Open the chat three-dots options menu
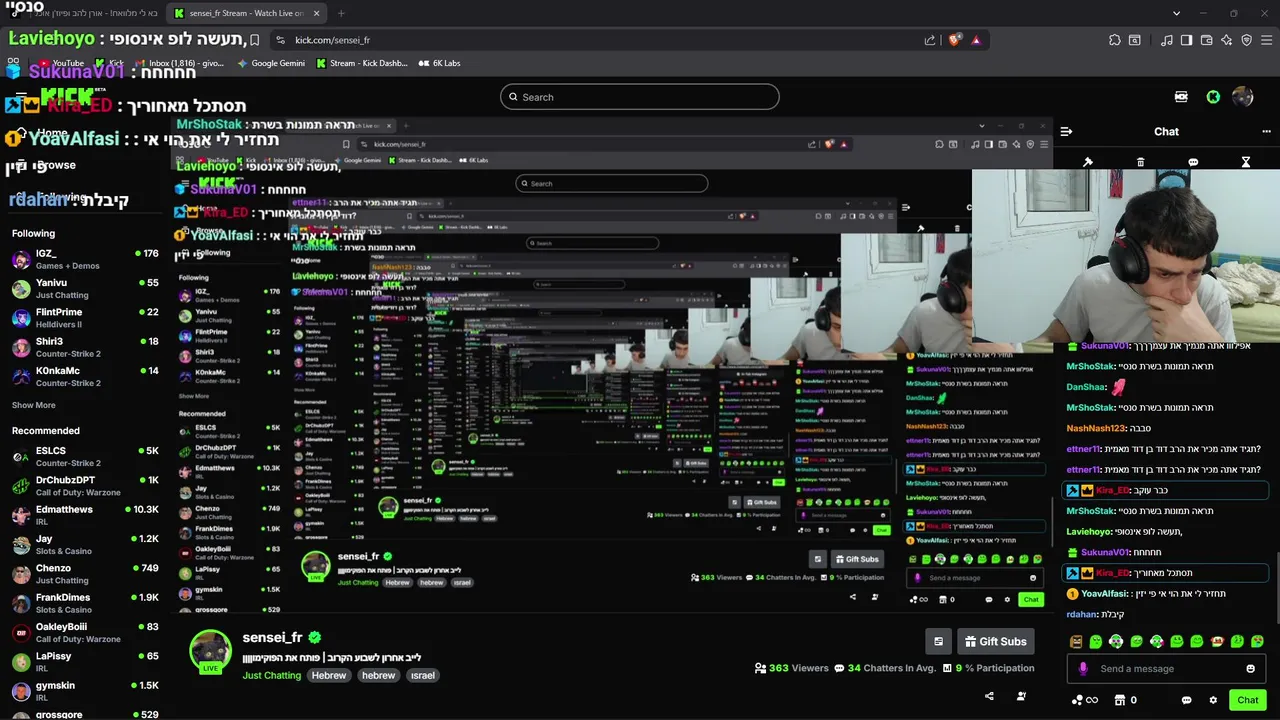This screenshot has height=720, width=1280. pos(1266,131)
